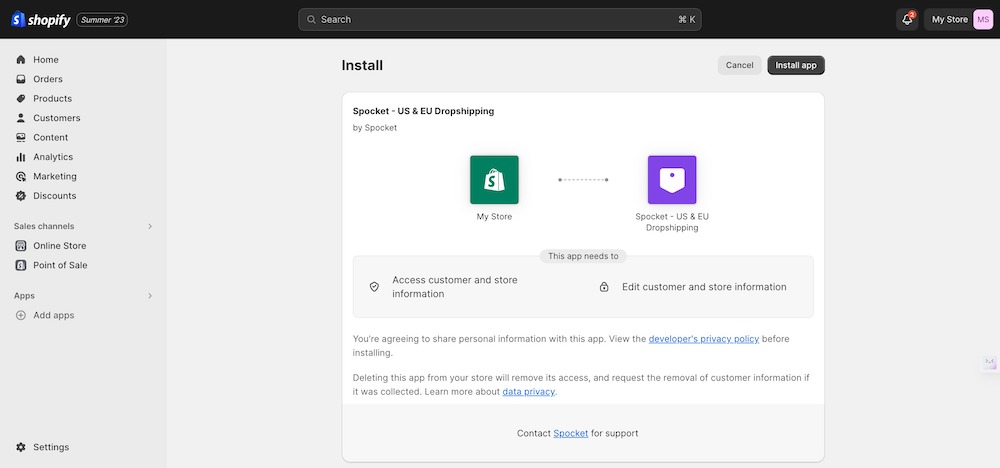Click the 'This app needs to' label
This screenshot has width=1000, height=468.
(x=583, y=256)
